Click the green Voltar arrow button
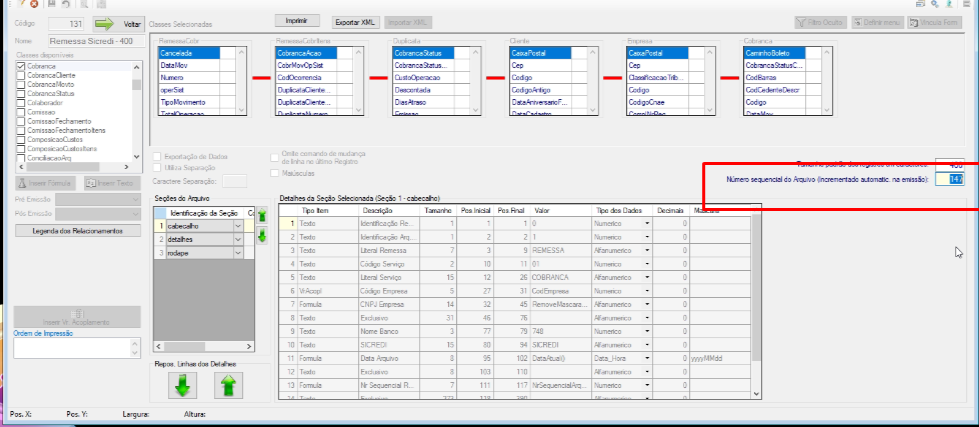The image size is (979, 427). click(119, 24)
